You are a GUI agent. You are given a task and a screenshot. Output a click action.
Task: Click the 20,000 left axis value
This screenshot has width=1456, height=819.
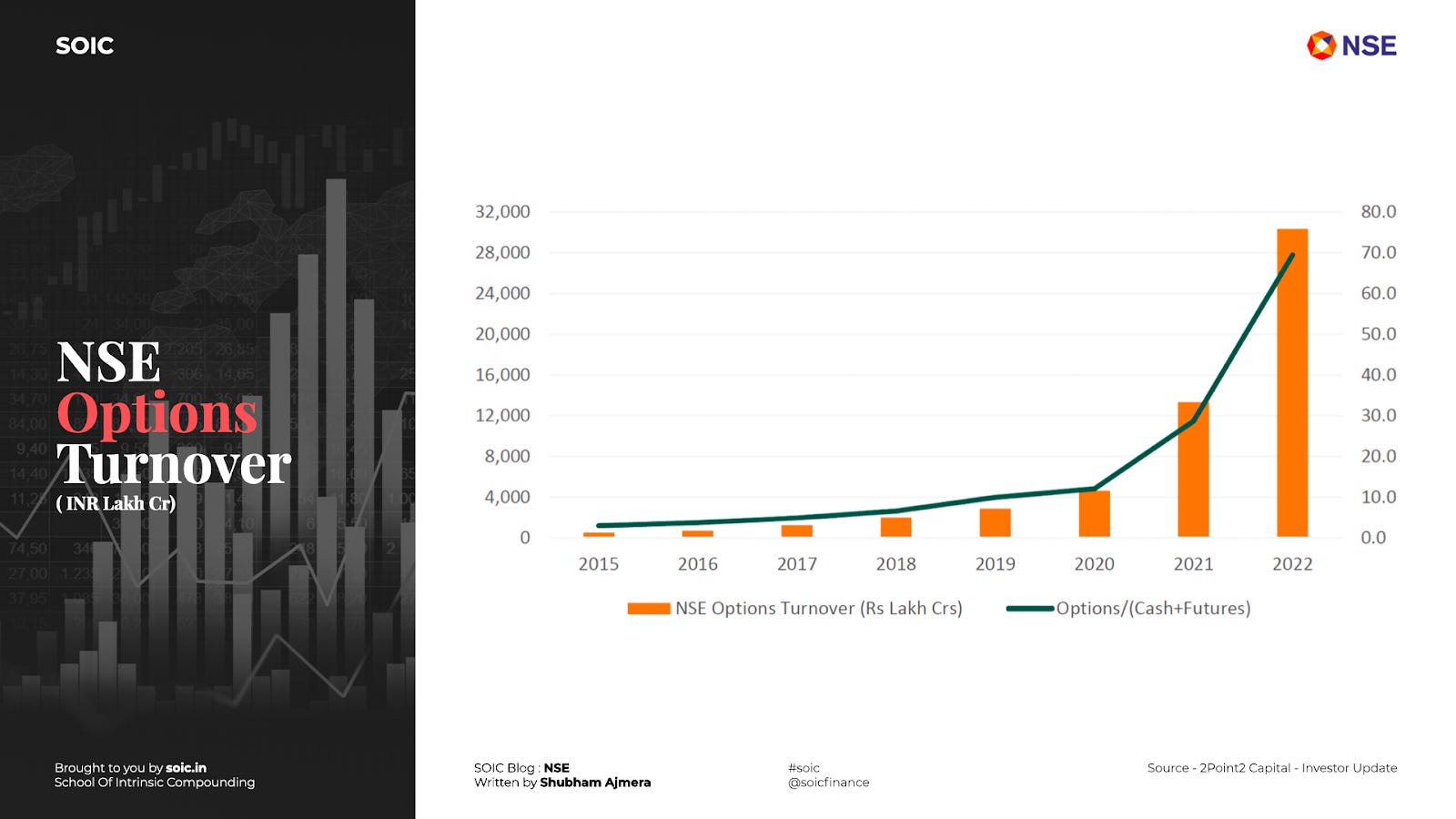[x=502, y=334]
